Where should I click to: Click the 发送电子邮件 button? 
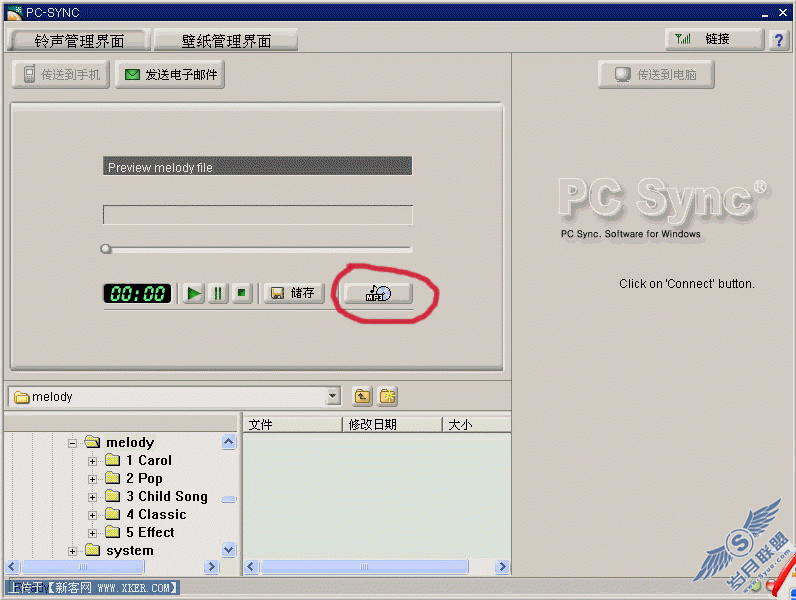tap(170, 75)
